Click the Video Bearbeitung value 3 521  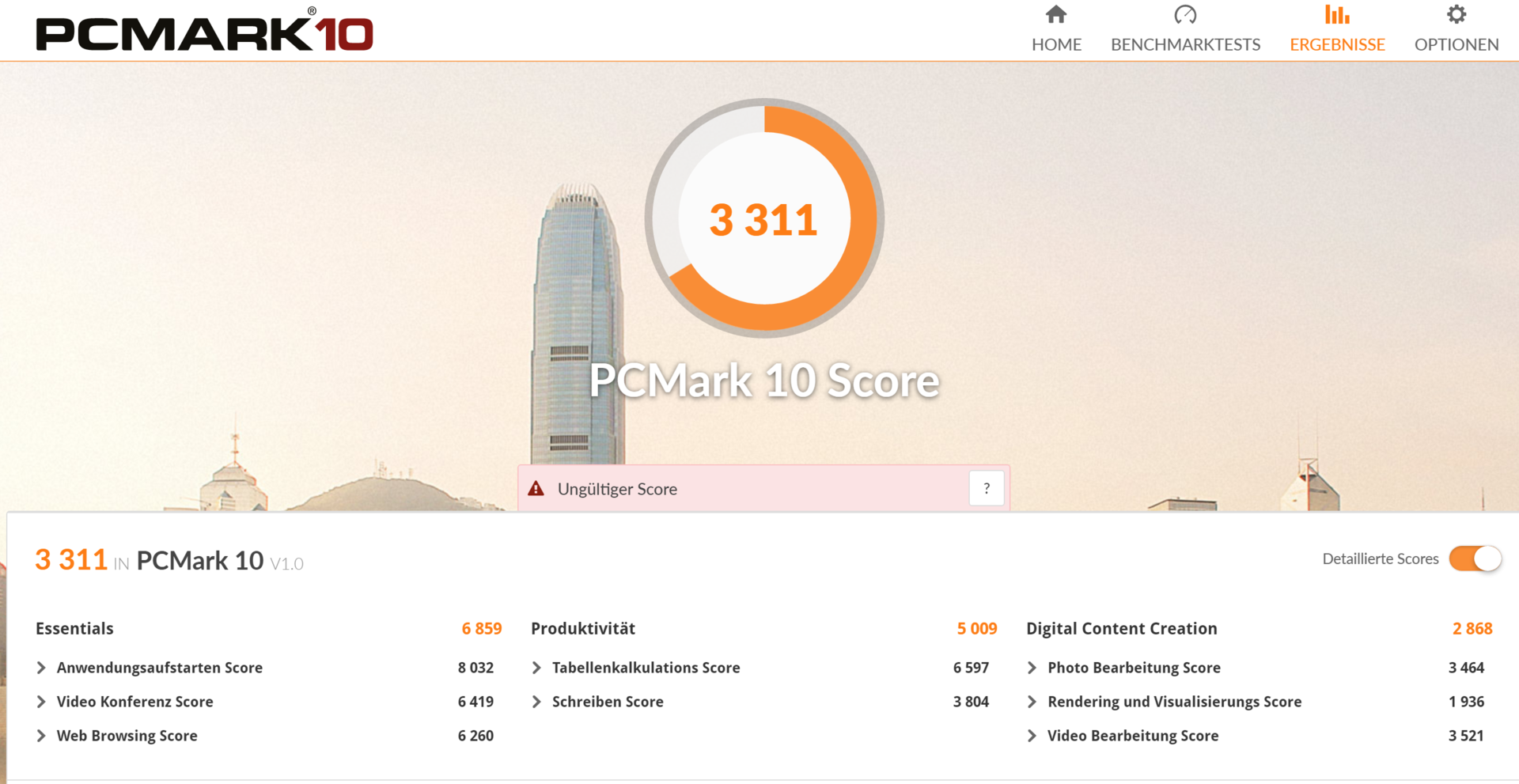click(x=1466, y=736)
